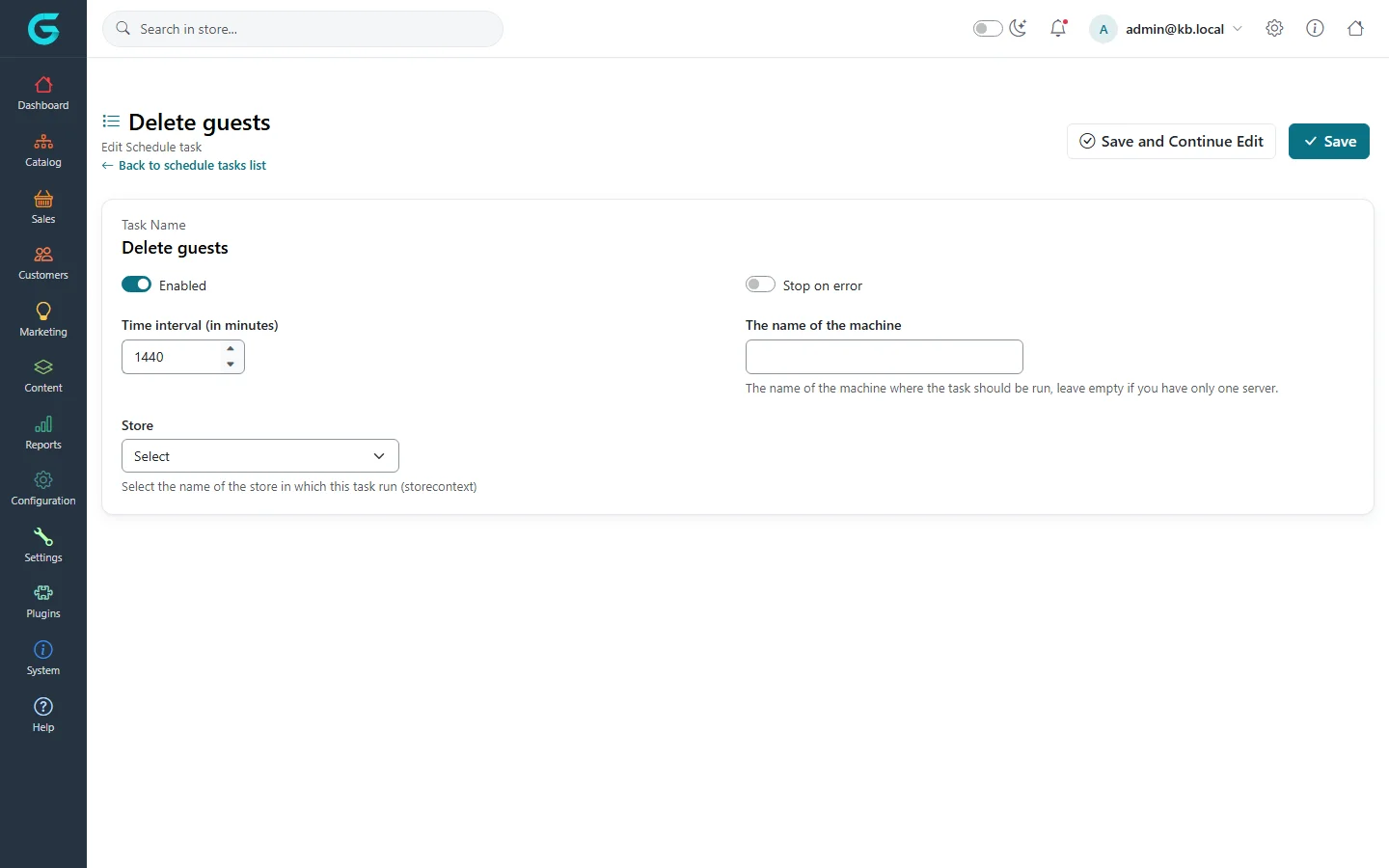Decrease time interval with down arrow
1389x868 pixels.
(x=231, y=365)
